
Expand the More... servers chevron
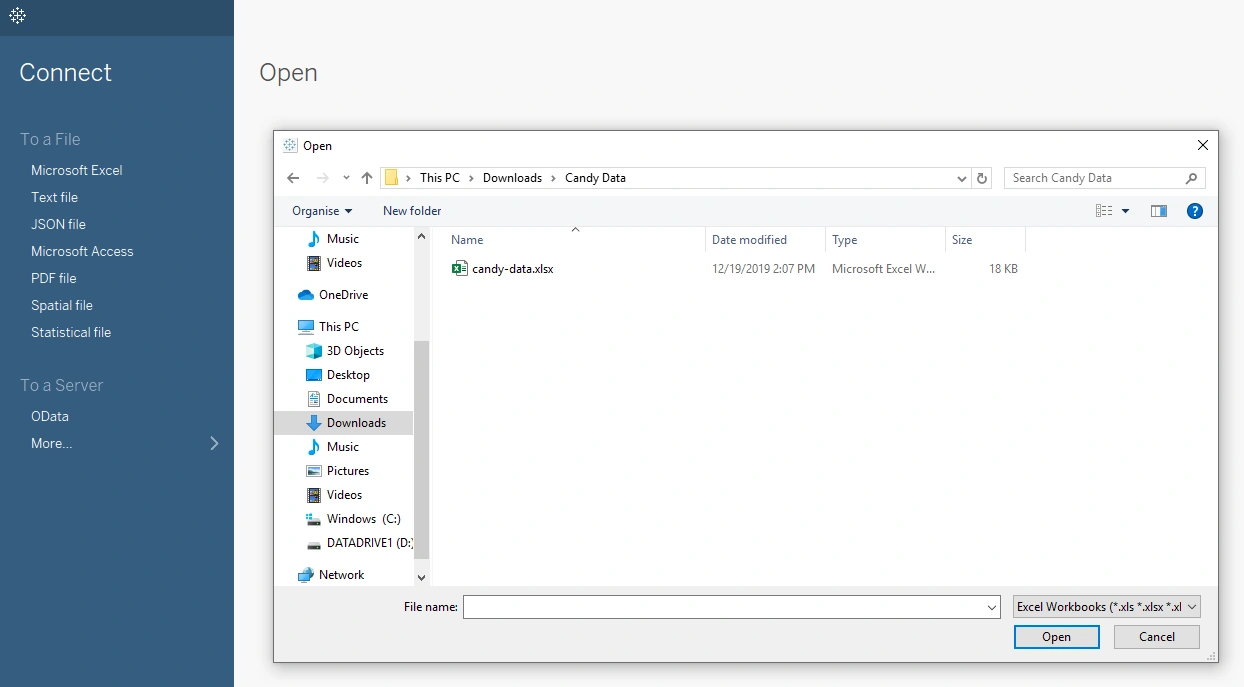click(214, 443)
